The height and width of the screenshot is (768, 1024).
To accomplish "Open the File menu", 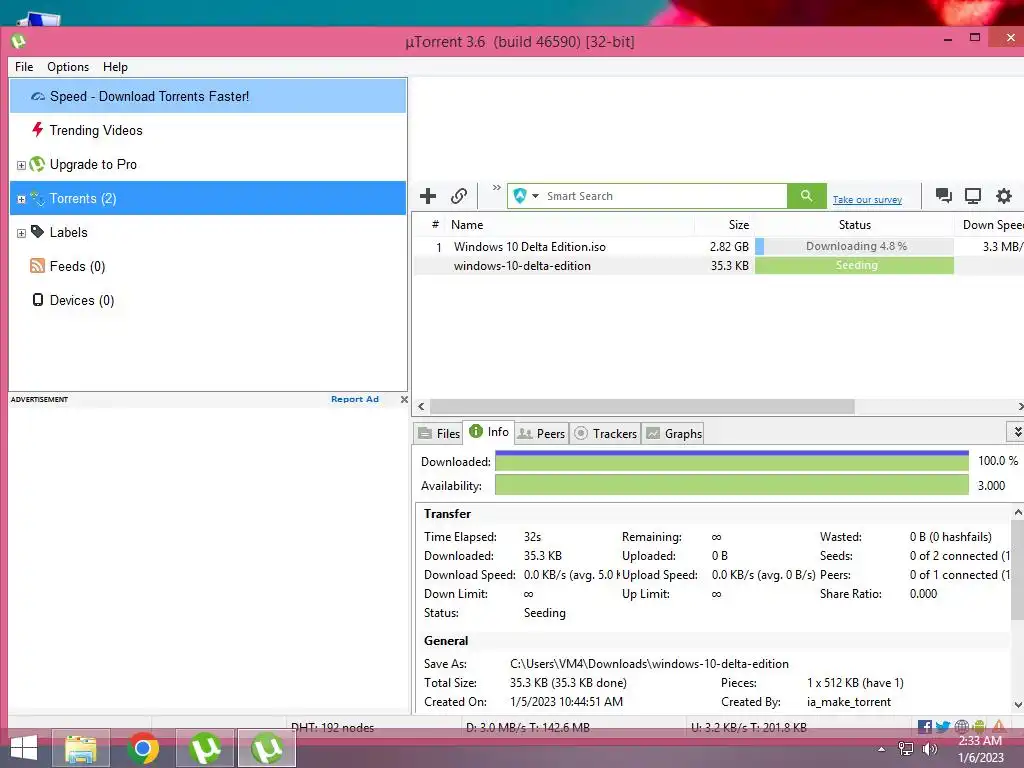I will (x=24, y=67).
